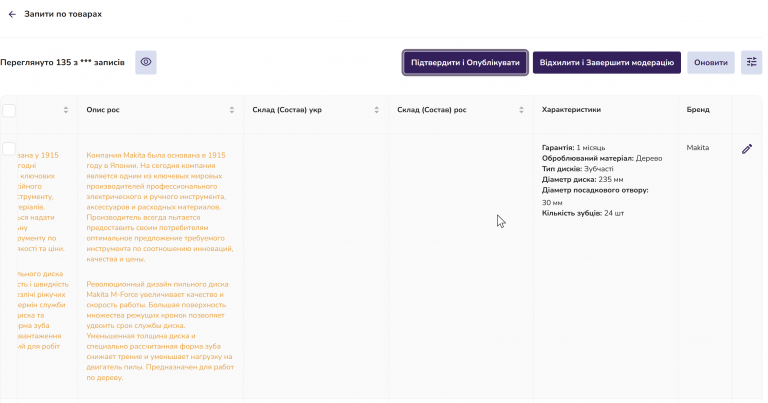The width and height of the screenshot is (768, 403).
Task: Click Відхилити і Завершити модерацію button
Action: tap(607, 63)
